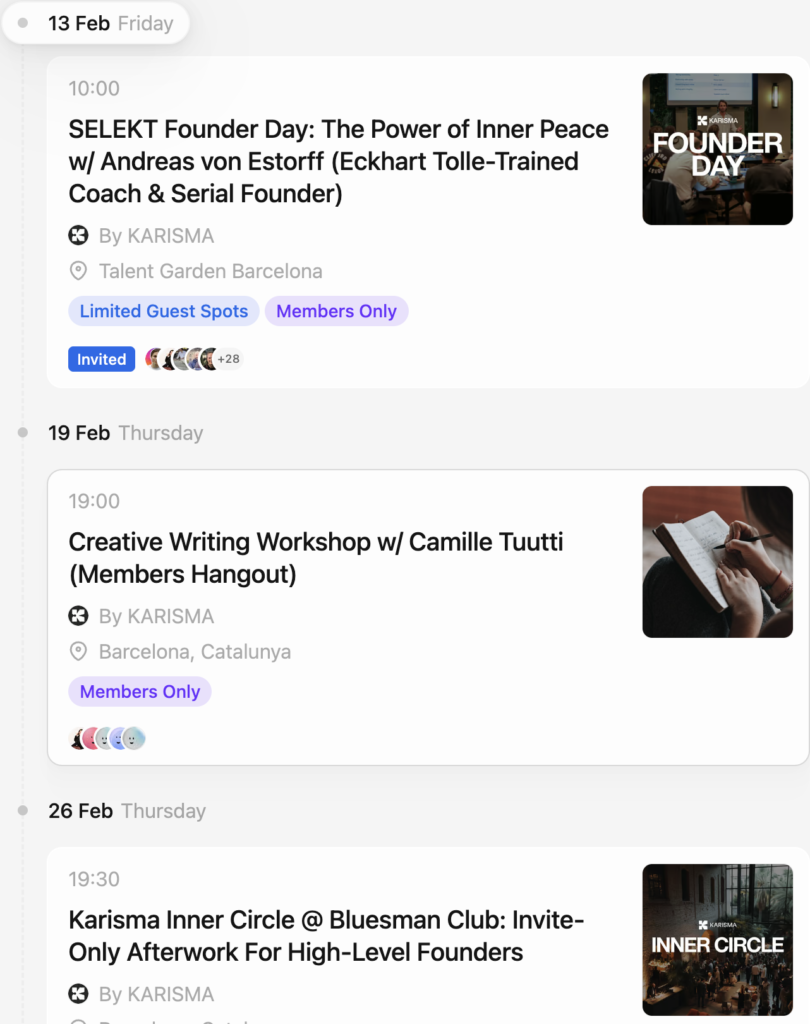This screenshot has width=810, height=1024.
Task: Open Creative Writing Workshop w/ Camille Tuutti
Action: [x=315, y=558]
